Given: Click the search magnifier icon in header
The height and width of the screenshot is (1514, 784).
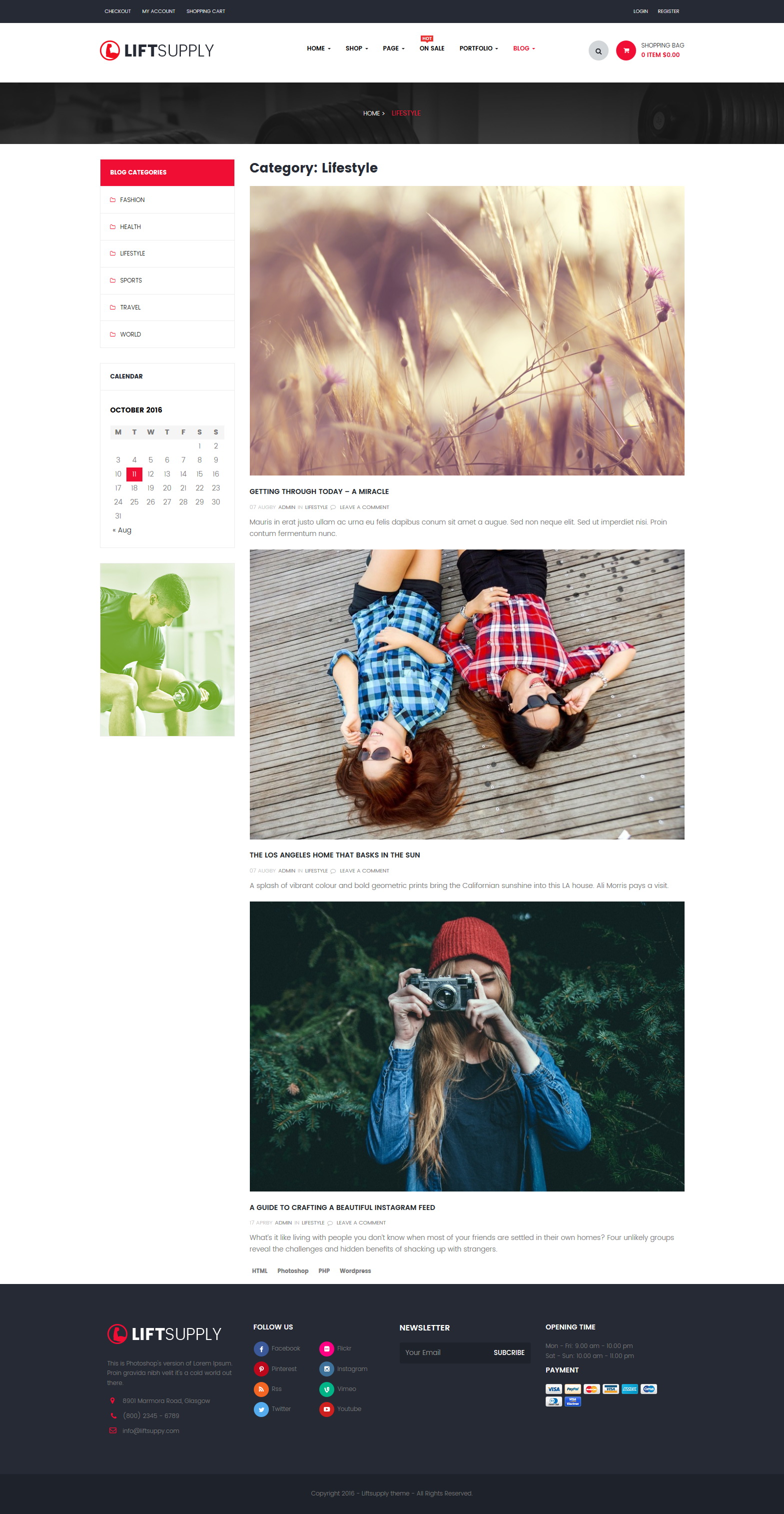Looking at the screenshot, I should click(598, 50).
